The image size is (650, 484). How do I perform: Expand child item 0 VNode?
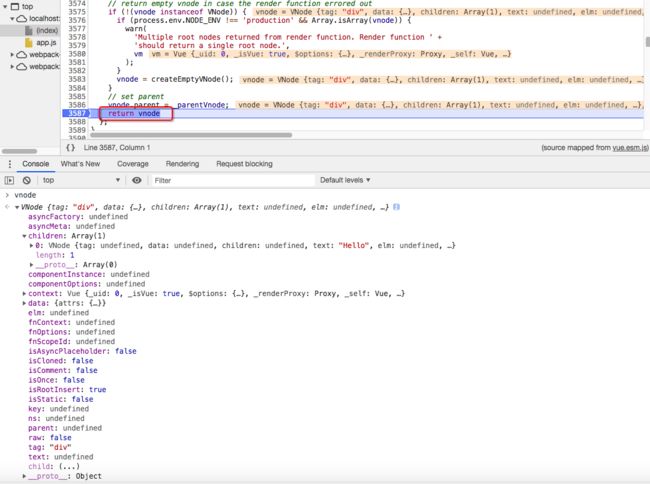[32, 246]
